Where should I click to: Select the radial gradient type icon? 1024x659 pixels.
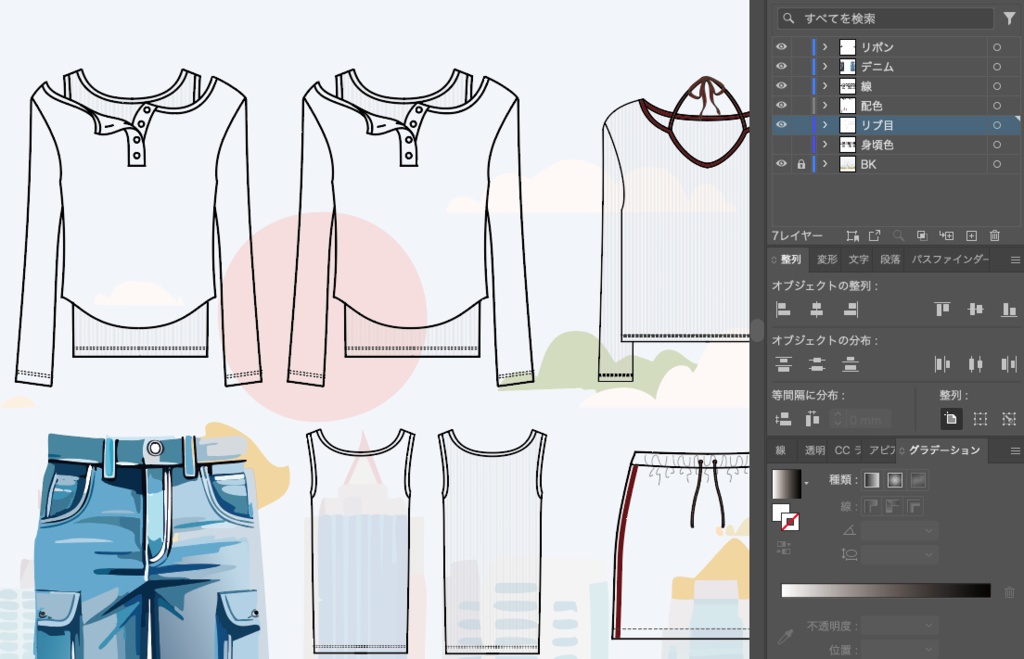point(895,480)
